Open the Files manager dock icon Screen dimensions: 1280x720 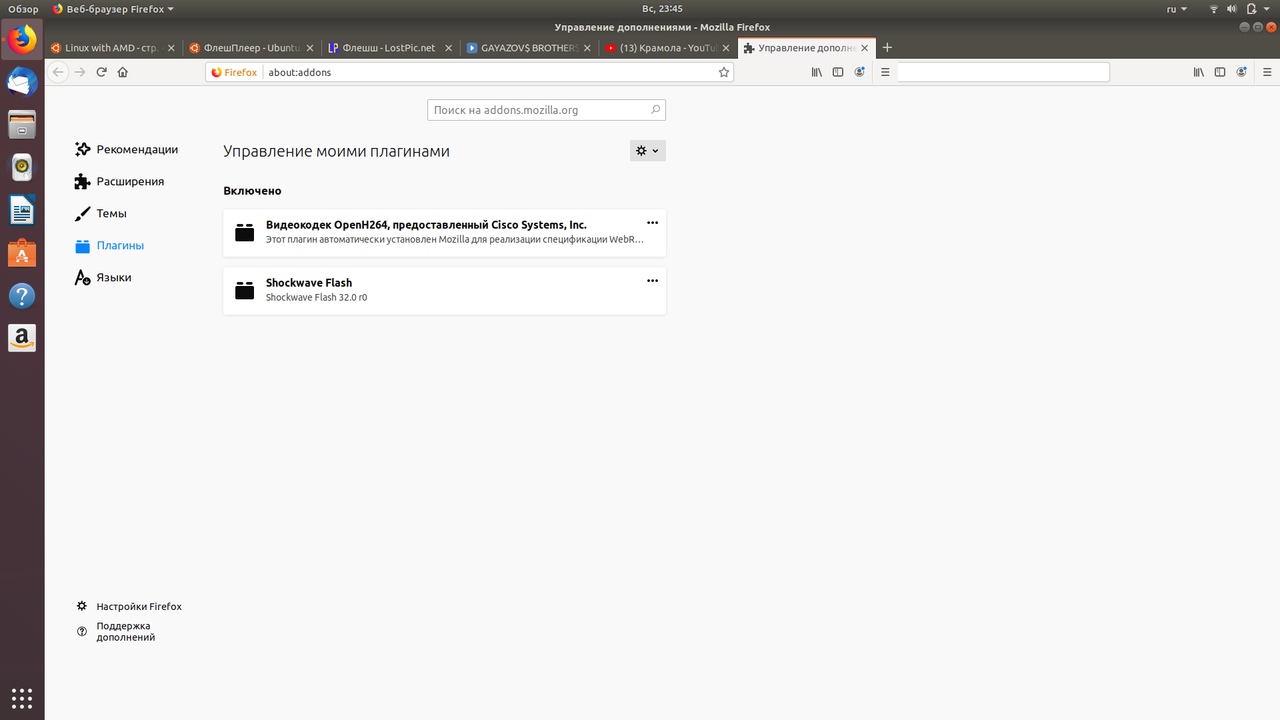(x=22, y=125)
